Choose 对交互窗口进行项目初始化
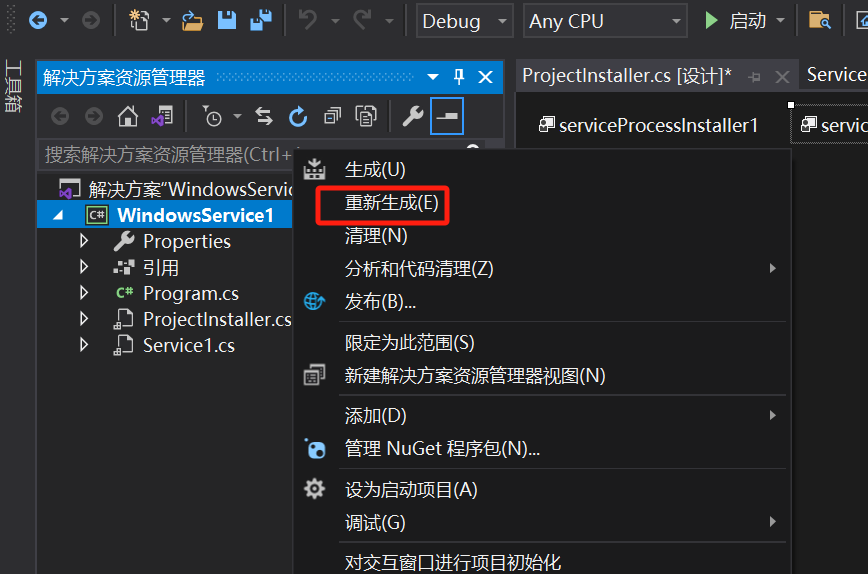This screenshot has width=868, height=574. pyautogui.click(x=453, y=563)
